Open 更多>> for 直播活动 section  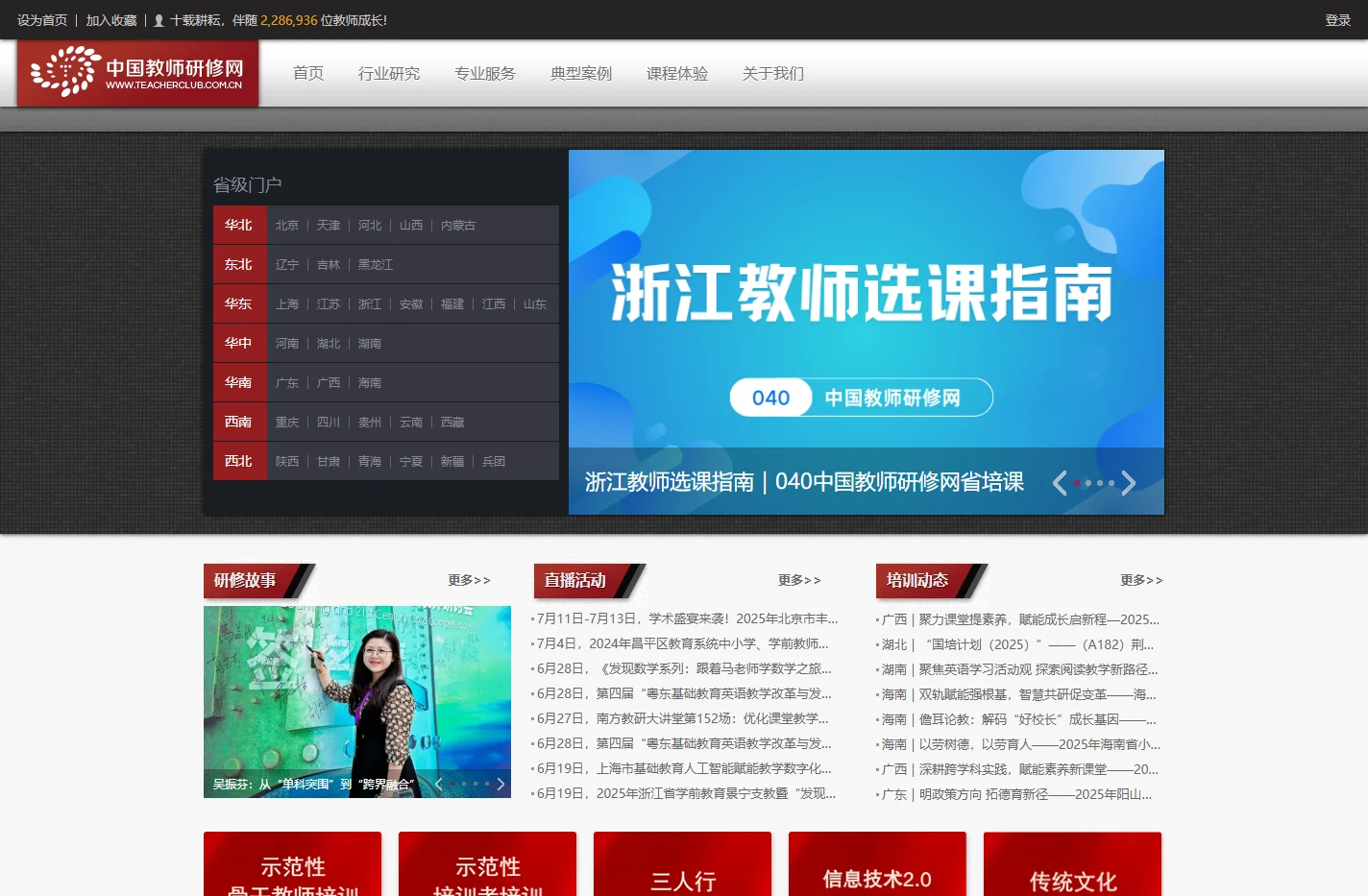click(x=799, y=580)
